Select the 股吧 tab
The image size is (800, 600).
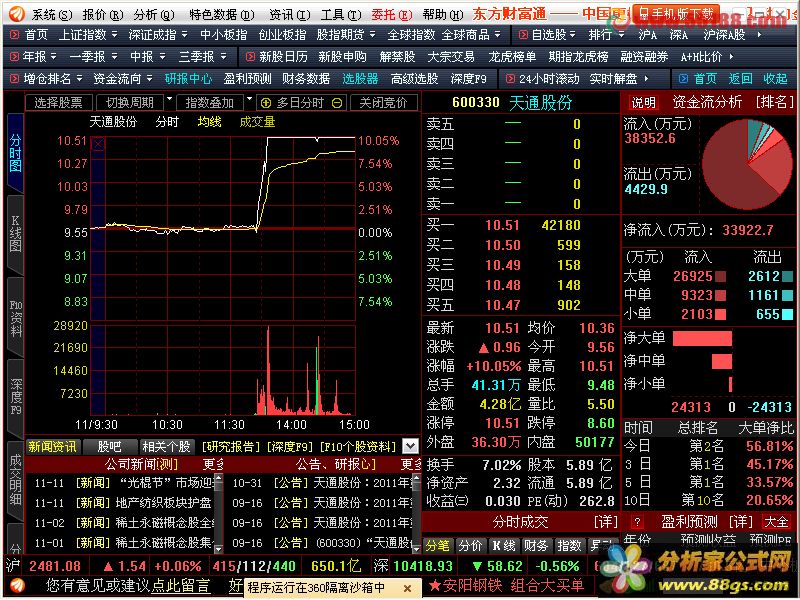click(x=109, y=446)
